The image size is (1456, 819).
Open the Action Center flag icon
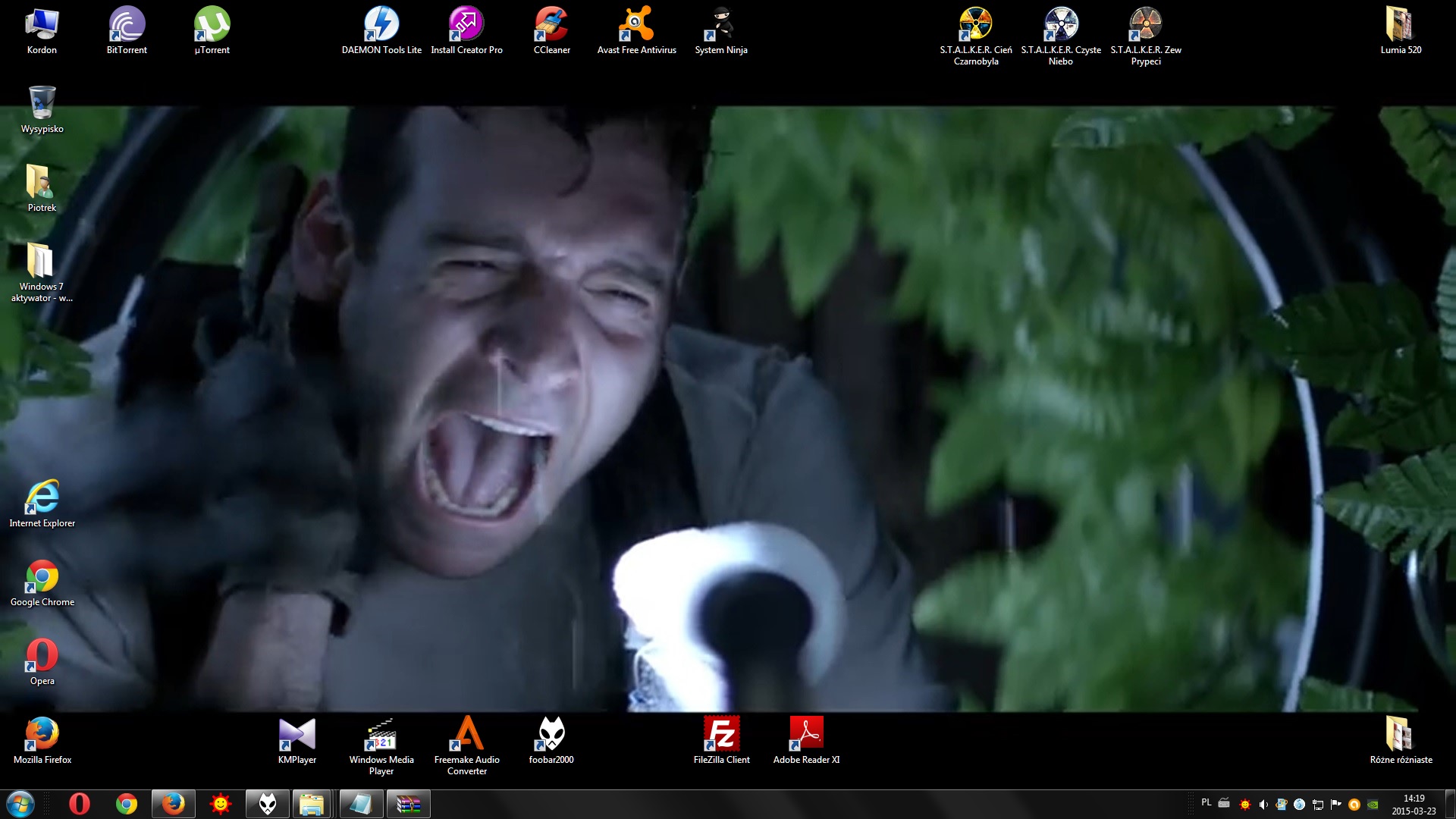coord(1335,805)
